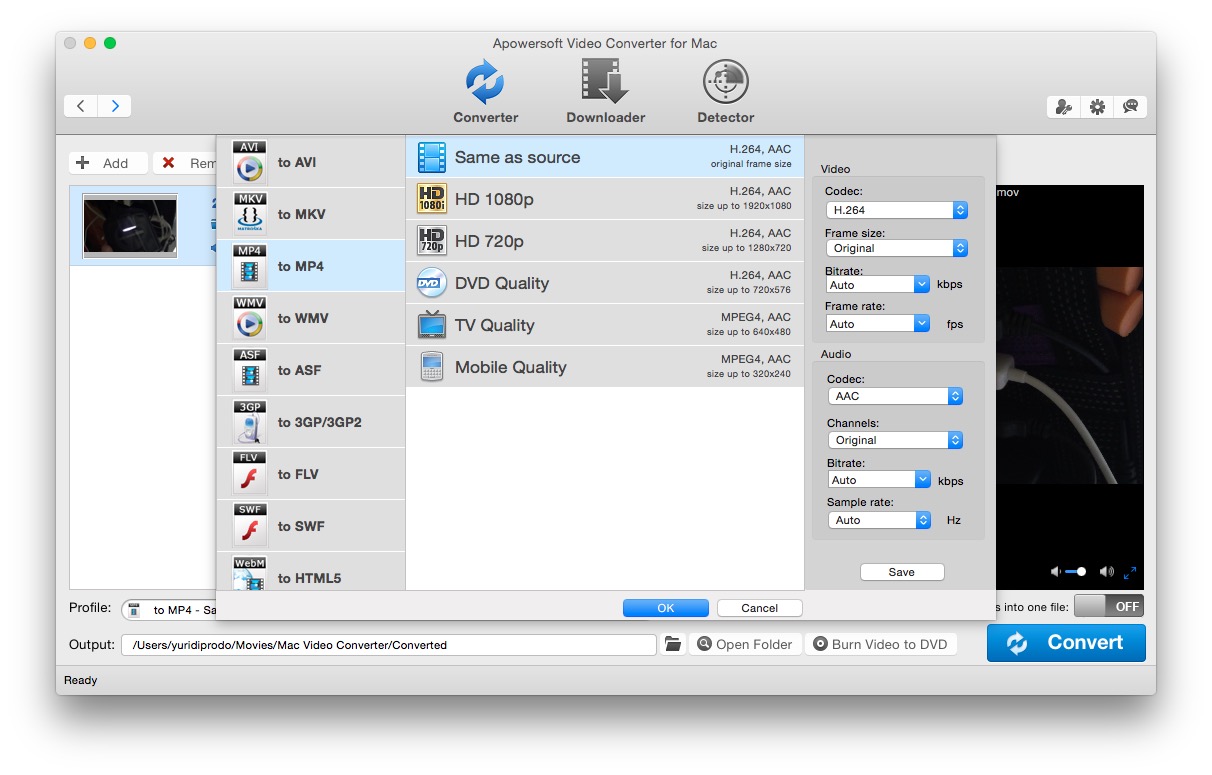Choose the 'to WMV' format
Screen dimensions: 1212x775
point(311,318)
